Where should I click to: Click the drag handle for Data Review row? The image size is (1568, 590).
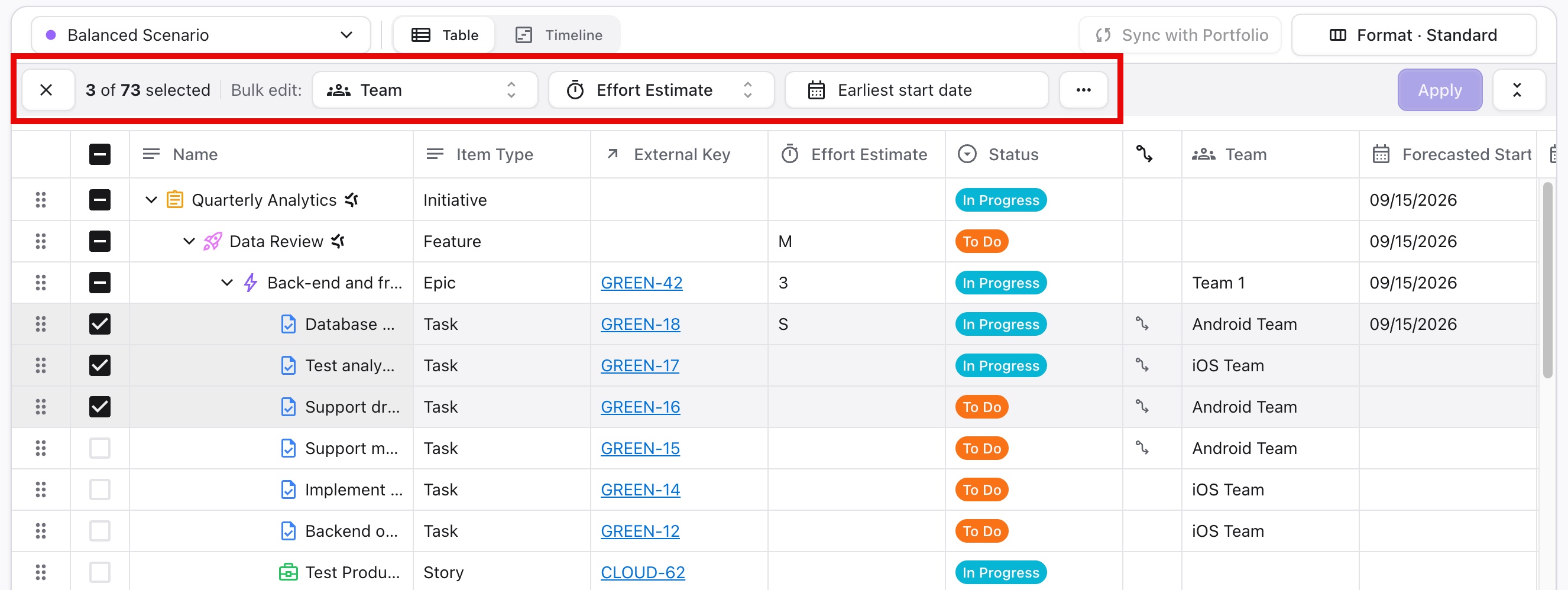coord(41,241)
